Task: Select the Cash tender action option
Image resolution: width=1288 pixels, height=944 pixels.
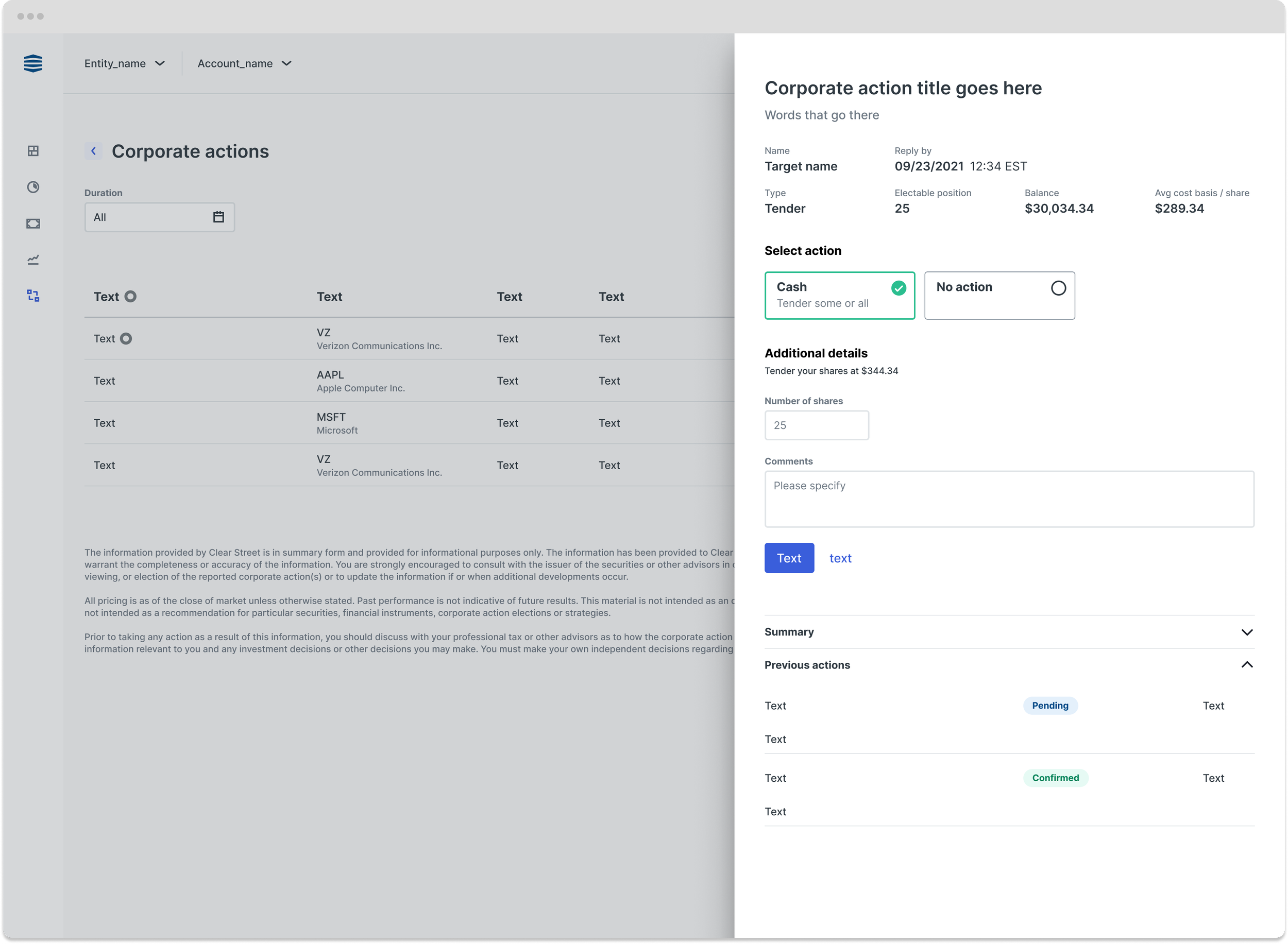Action: [x=839, y=296]
